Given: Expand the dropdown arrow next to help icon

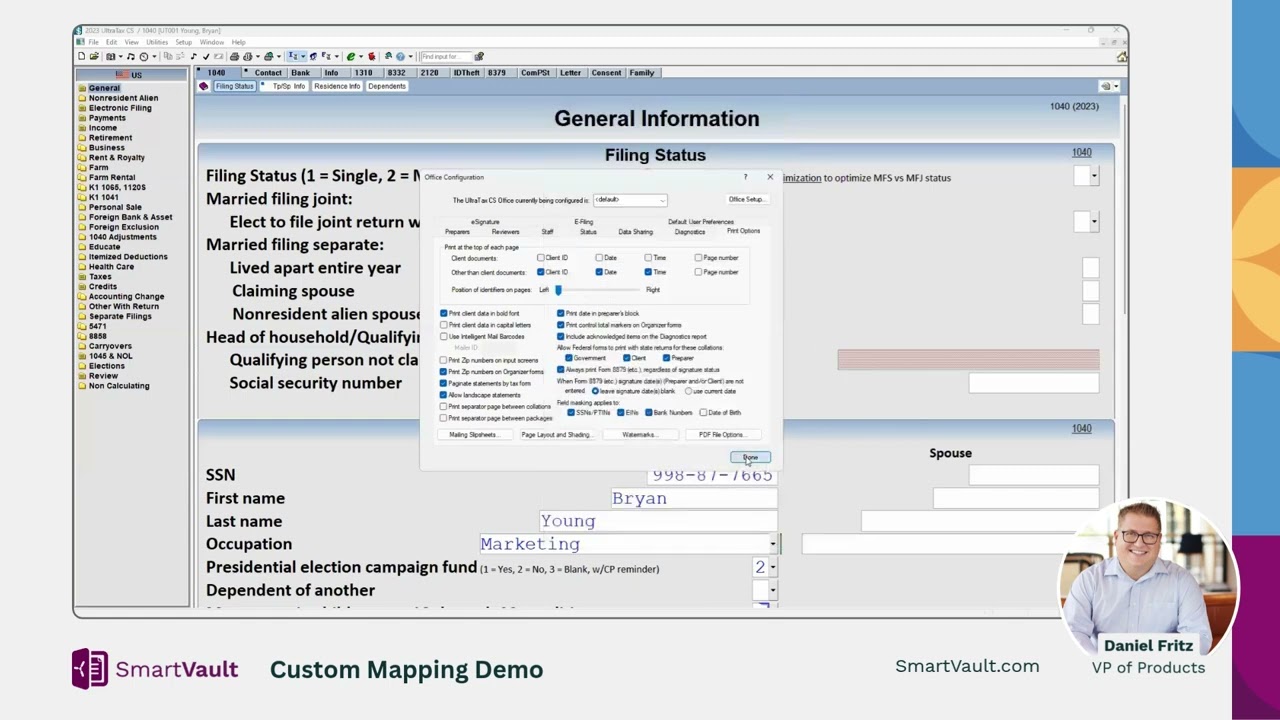Looking at the screenshot, I should tap(412, 57).
